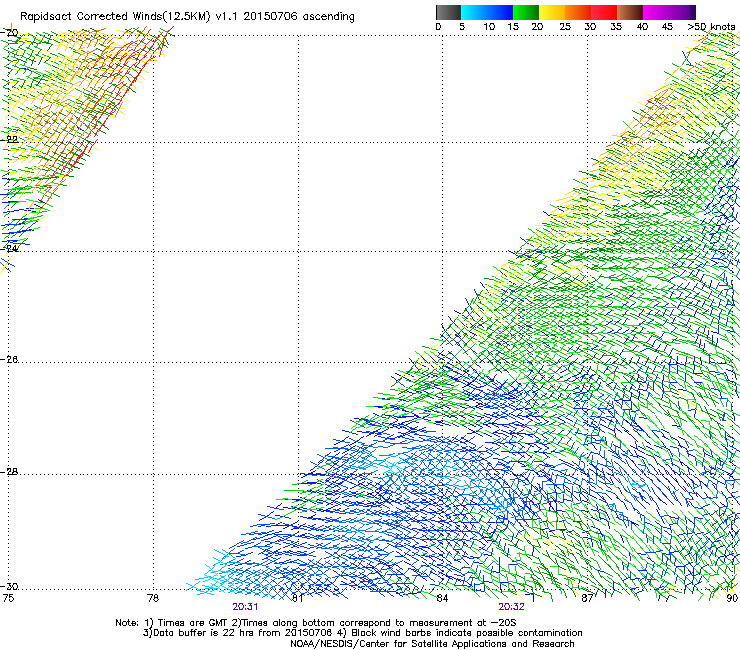Click the gray 0–5 knots legend color
The image size is (740, 650).
click(448, 12)
